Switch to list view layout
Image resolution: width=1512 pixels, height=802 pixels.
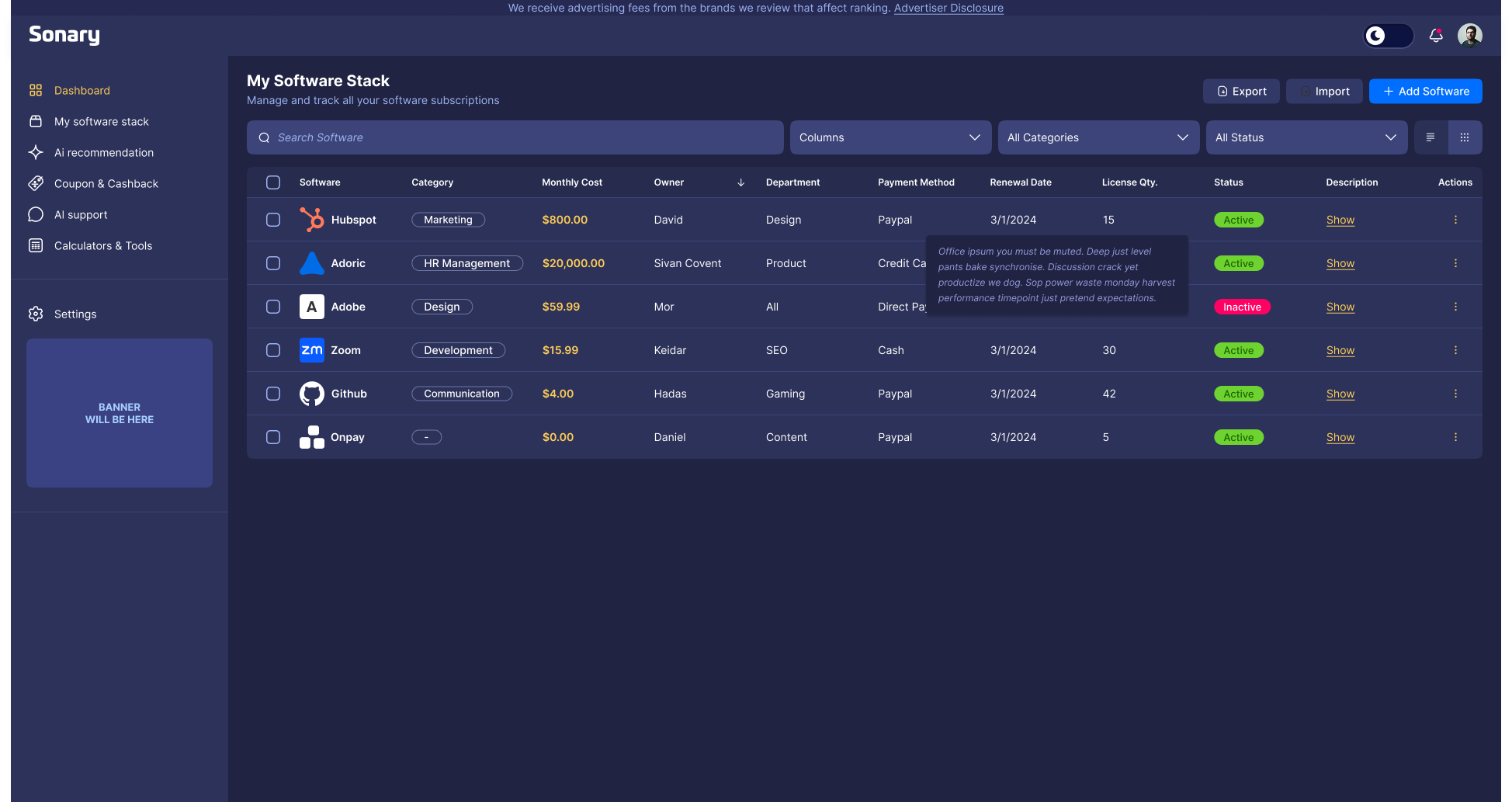click(x=1431, y=137)
